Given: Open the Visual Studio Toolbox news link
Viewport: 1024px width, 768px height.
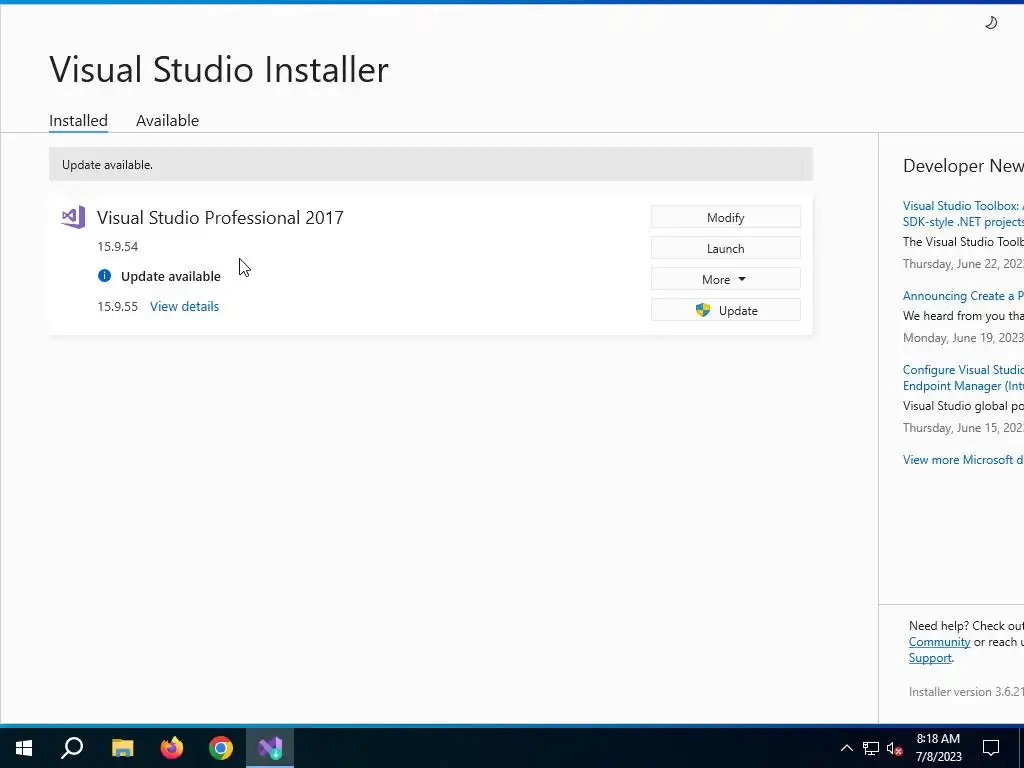Looking at the screenshot, I should click(963, 214).
